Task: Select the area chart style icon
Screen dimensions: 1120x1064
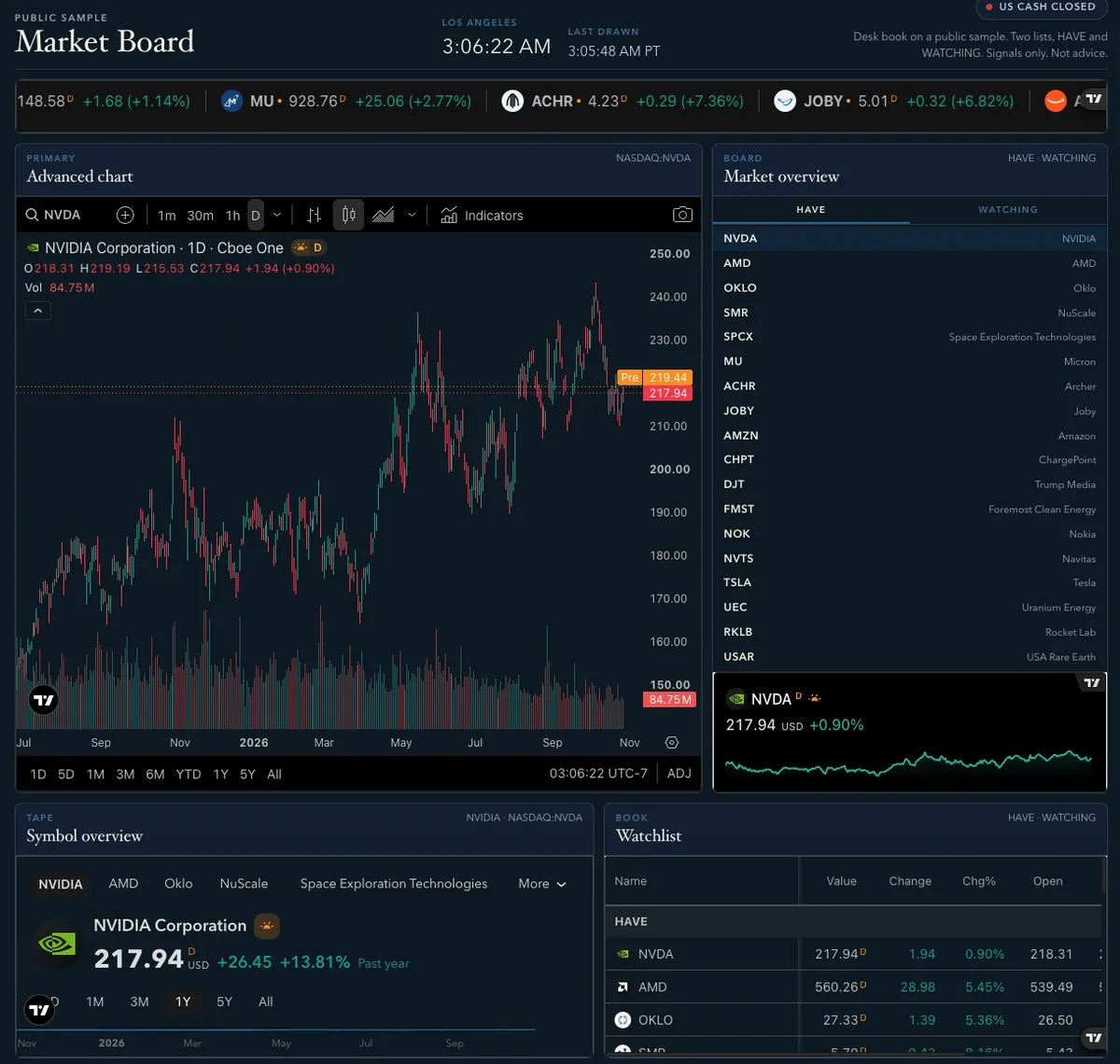Action: point(383,215)
